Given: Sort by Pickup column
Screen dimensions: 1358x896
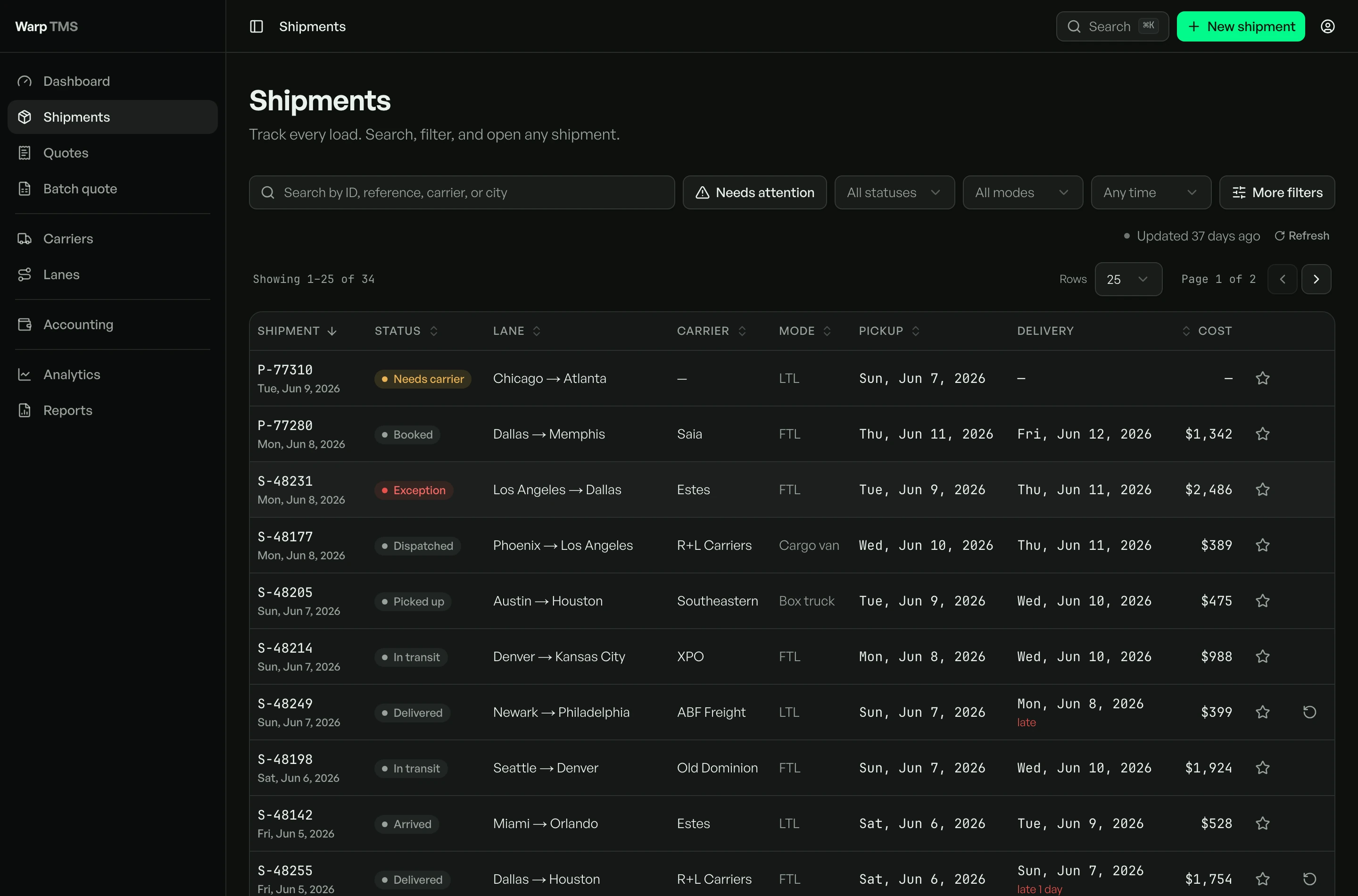Looking at the screenshot, I should (x=889, y=331).
